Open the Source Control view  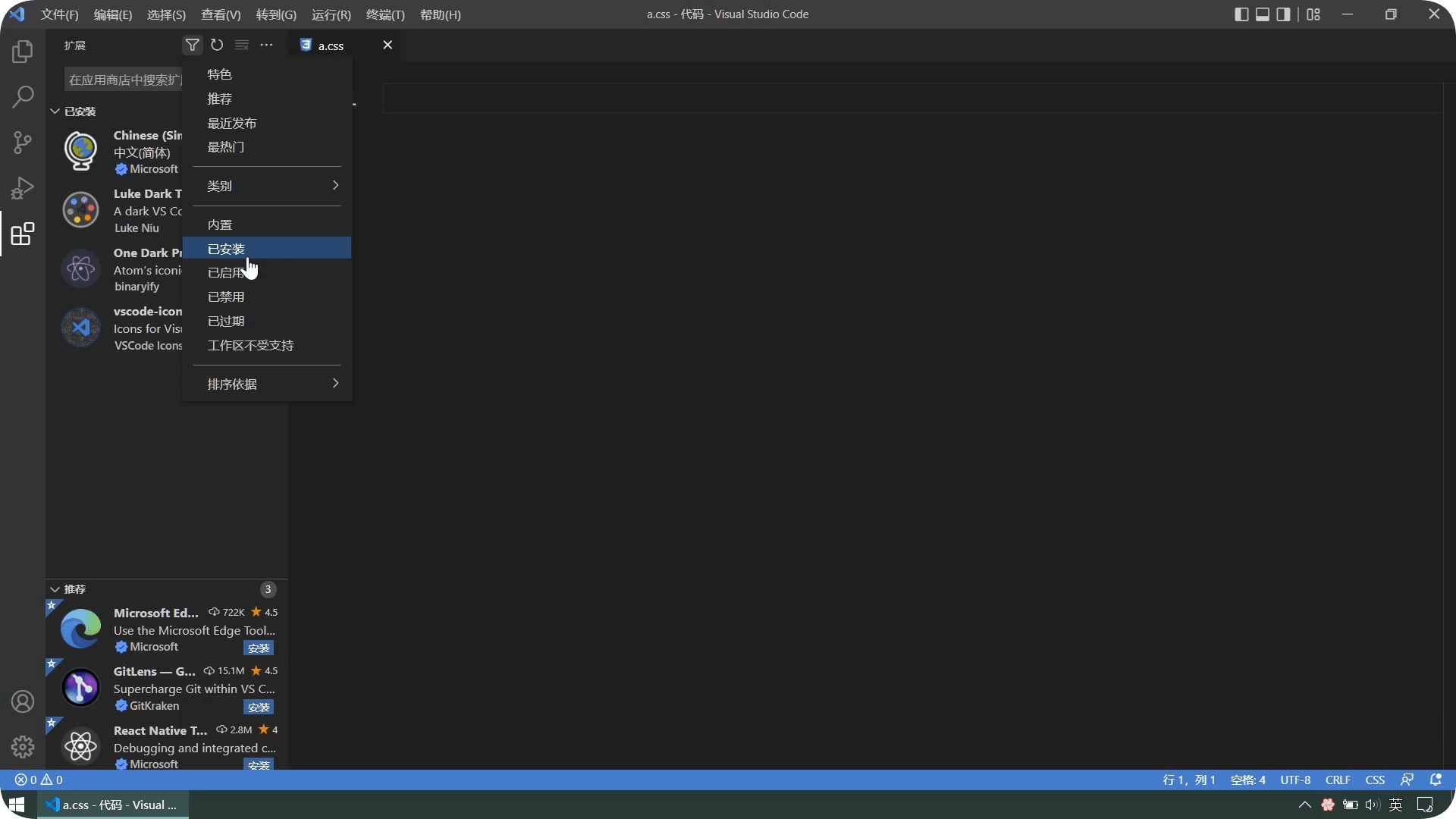click(x=23, y=143)
